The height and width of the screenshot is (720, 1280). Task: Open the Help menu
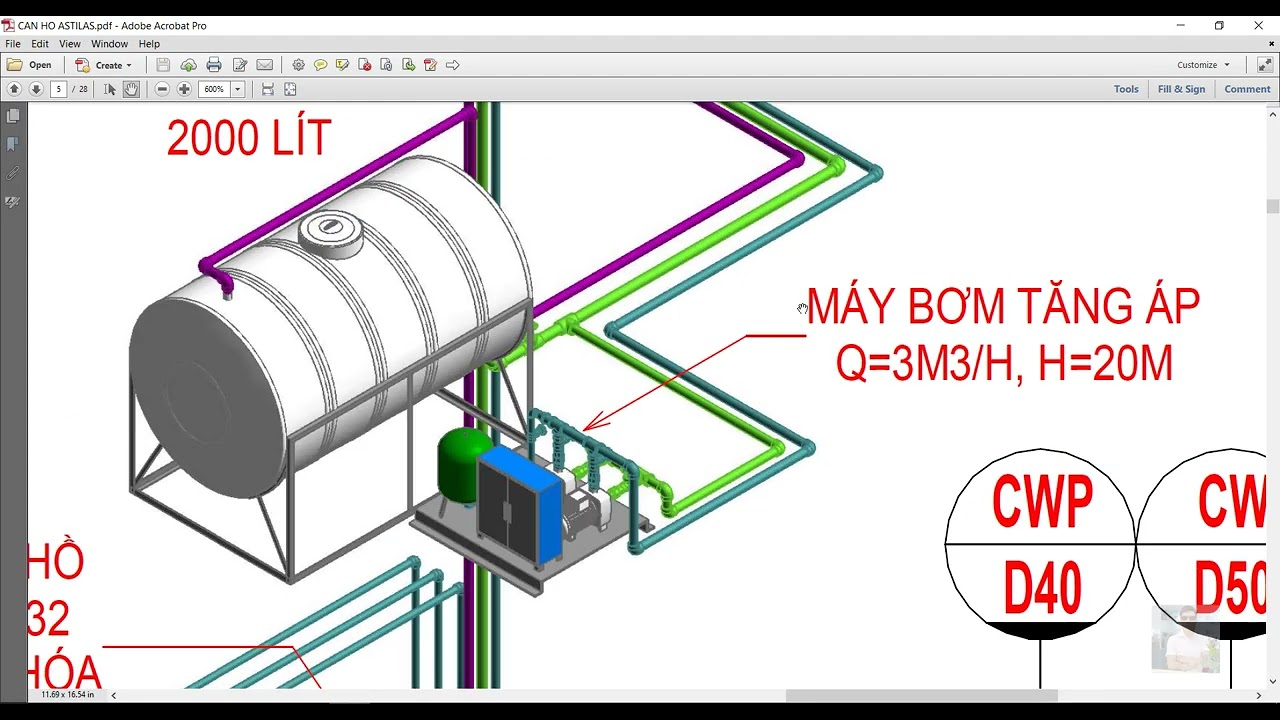(149, 44)
